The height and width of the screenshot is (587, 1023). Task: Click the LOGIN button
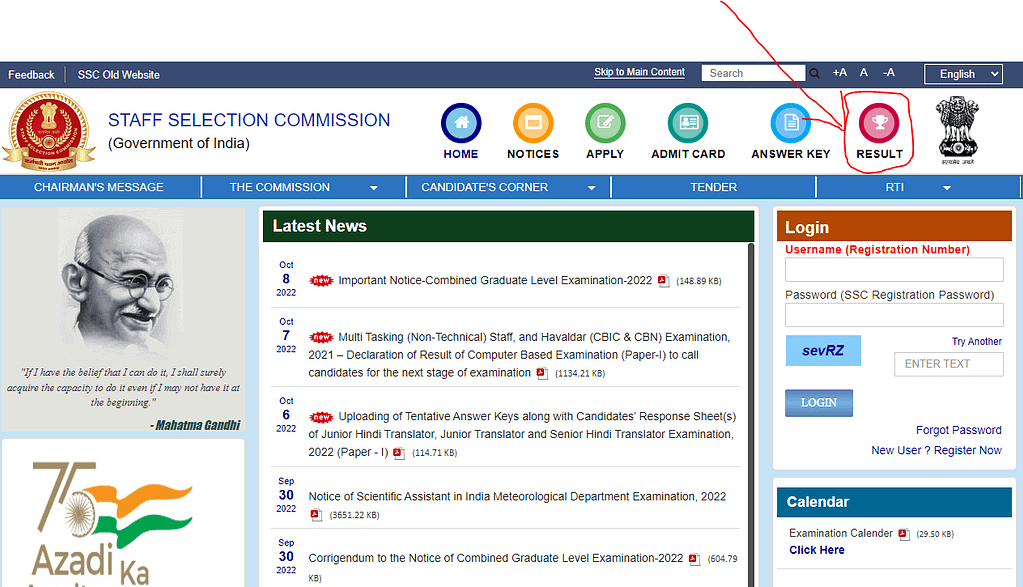[819, 403]
